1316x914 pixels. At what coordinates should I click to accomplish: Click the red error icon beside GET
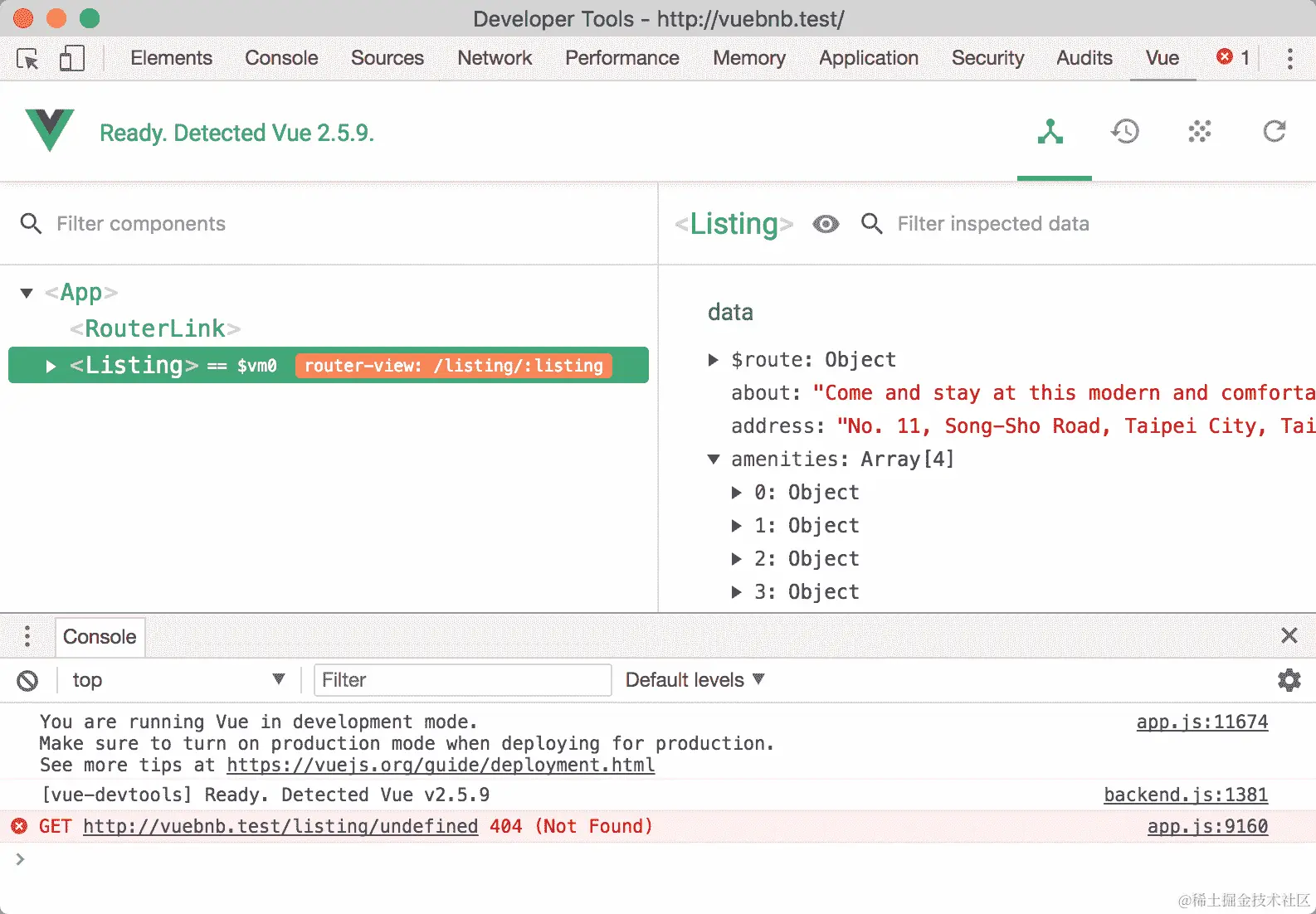pyautogui.click(x=19, y=826)
